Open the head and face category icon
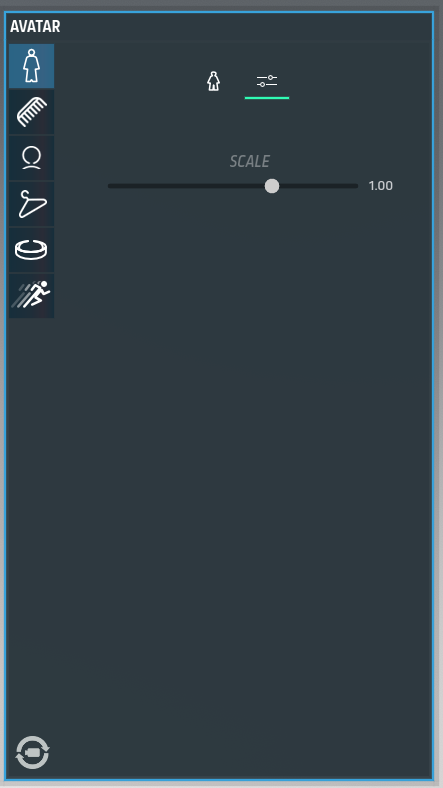 click(x=31, y=158)
